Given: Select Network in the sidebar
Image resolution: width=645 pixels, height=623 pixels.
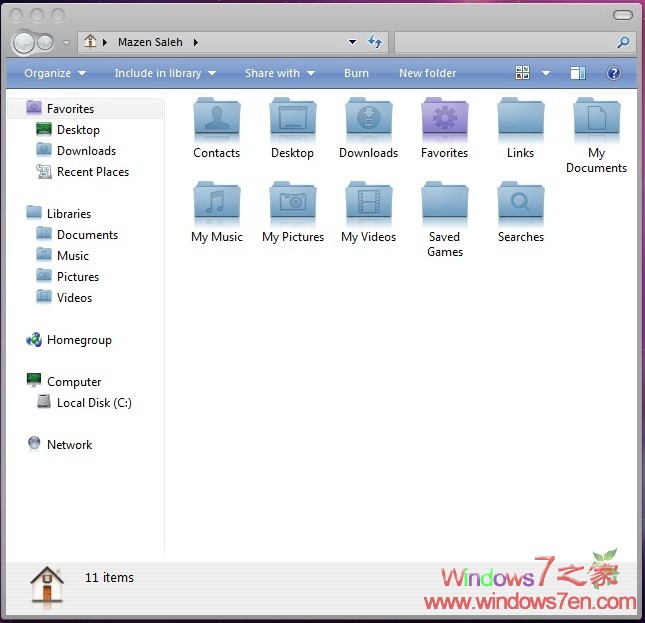Looking at the screenshot, I should 60,445.
